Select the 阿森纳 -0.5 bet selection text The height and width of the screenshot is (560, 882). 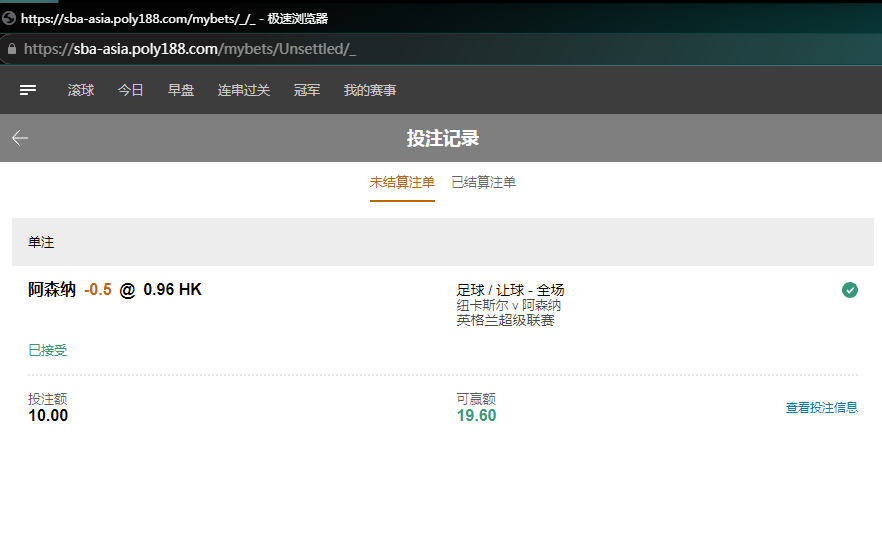(70, 290)
